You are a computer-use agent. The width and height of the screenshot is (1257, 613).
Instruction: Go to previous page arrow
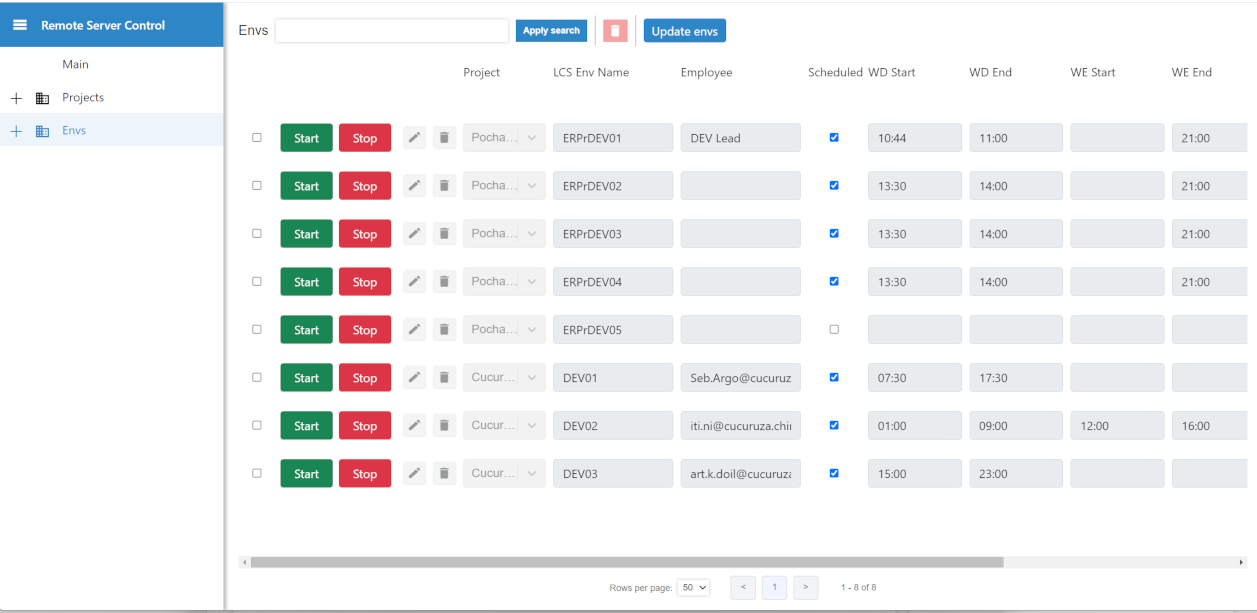743,588
